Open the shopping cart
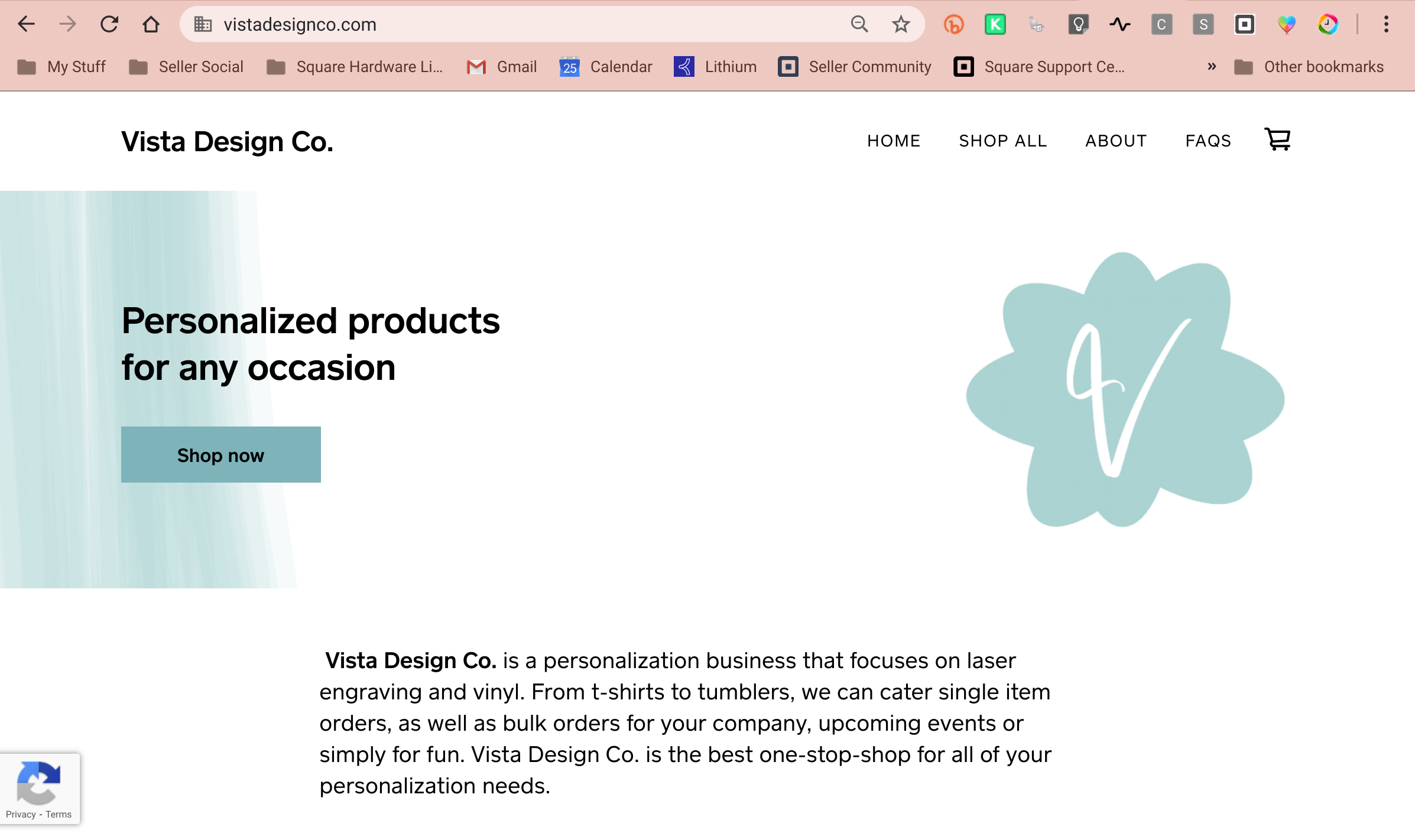This screenshot has height=840, width=1415. pyautogui.click(x=1277, y=140)
